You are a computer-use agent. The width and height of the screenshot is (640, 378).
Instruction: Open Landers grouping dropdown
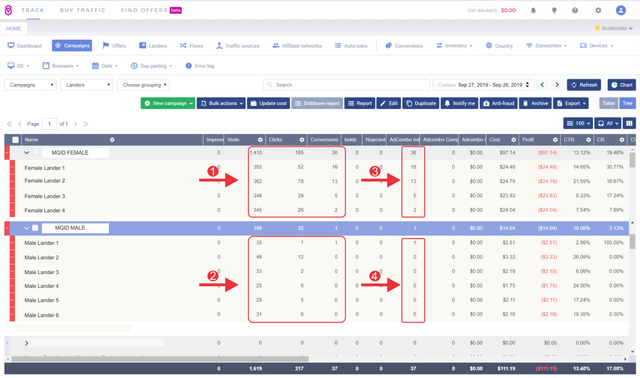[87, 85]
